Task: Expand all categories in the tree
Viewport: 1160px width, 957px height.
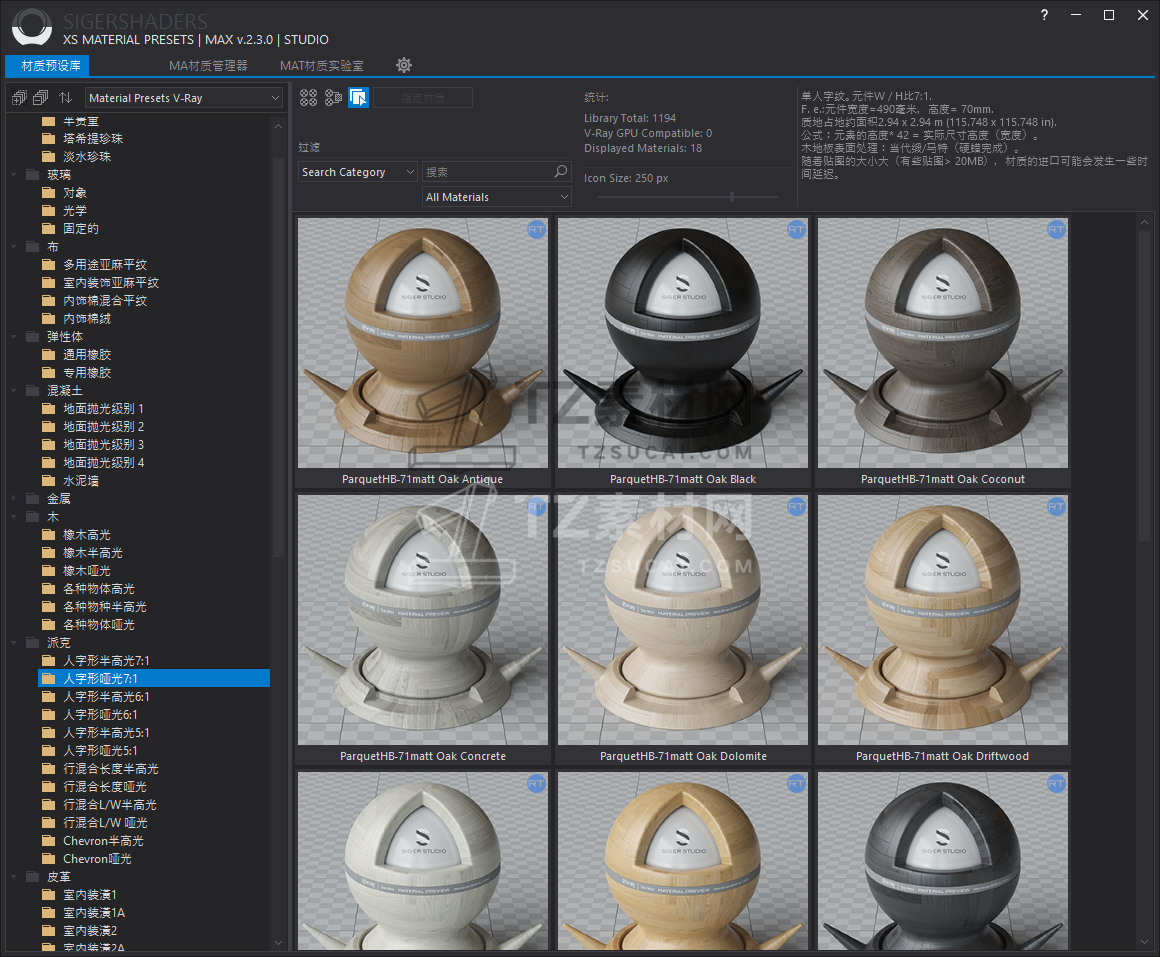Action: click(x=19, y=98)
